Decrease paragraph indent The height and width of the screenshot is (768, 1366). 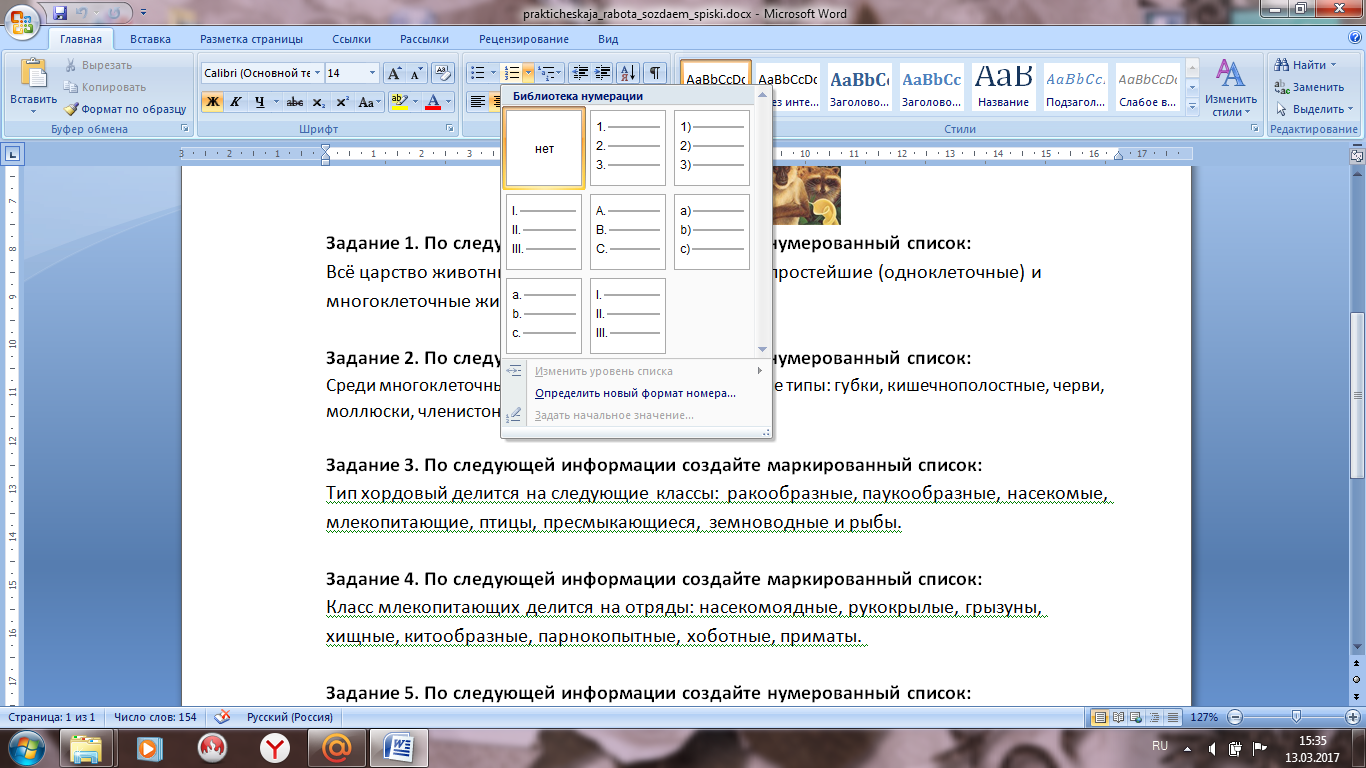(x=579, y=73)
